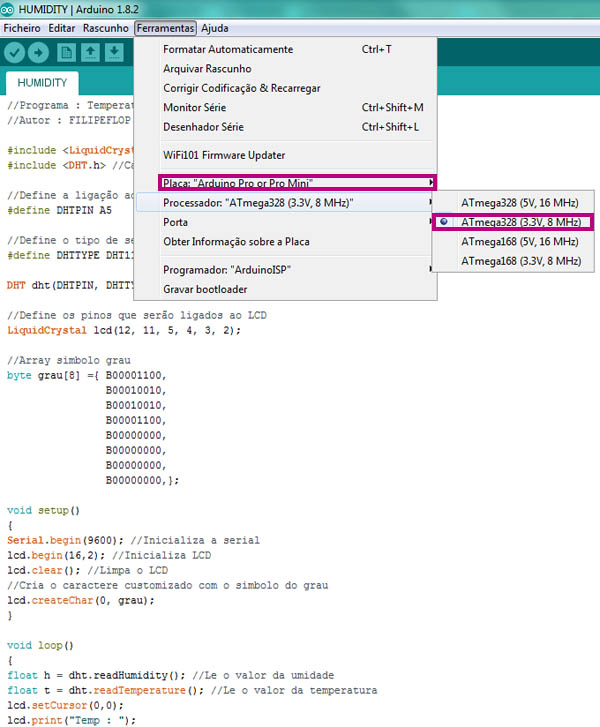Open Desenhador Série
The width and height of the screenshot is (600, 727).
pos(285,127)
